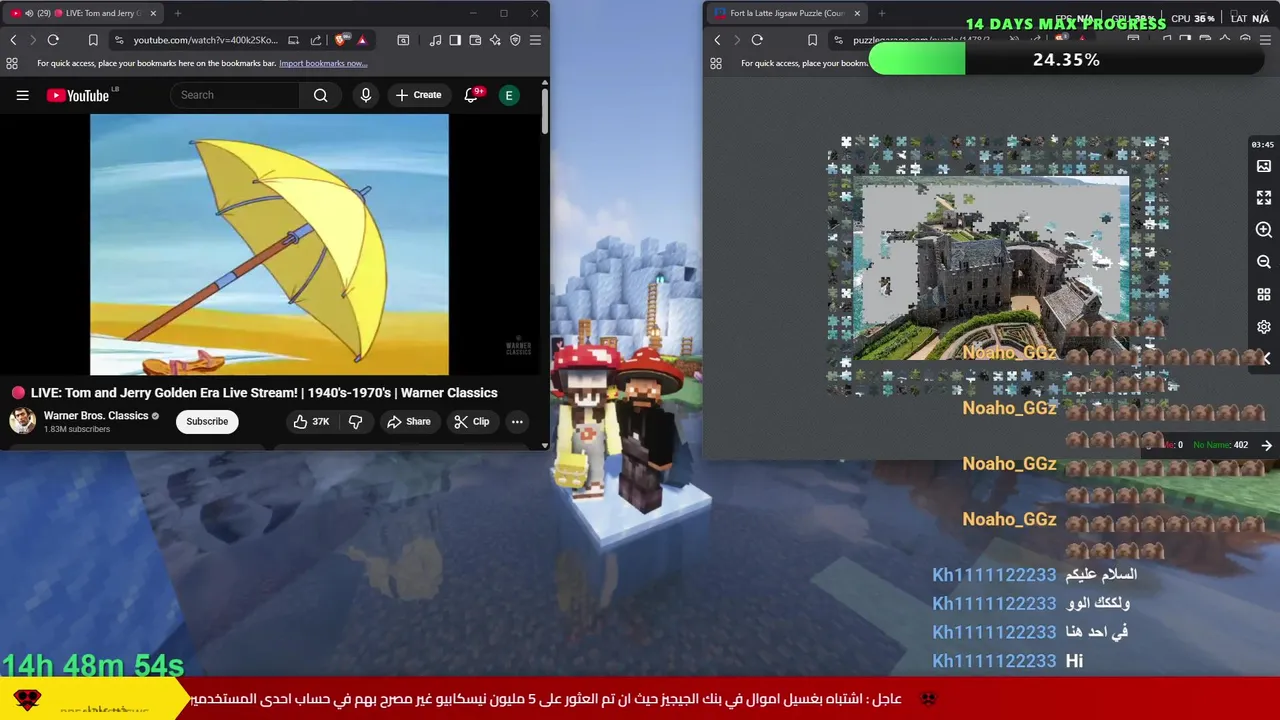The width and height of the screenshot is (1280, 720).
Task: Open Warner Bros. Classics channel avatar
Action: [22, 421]
